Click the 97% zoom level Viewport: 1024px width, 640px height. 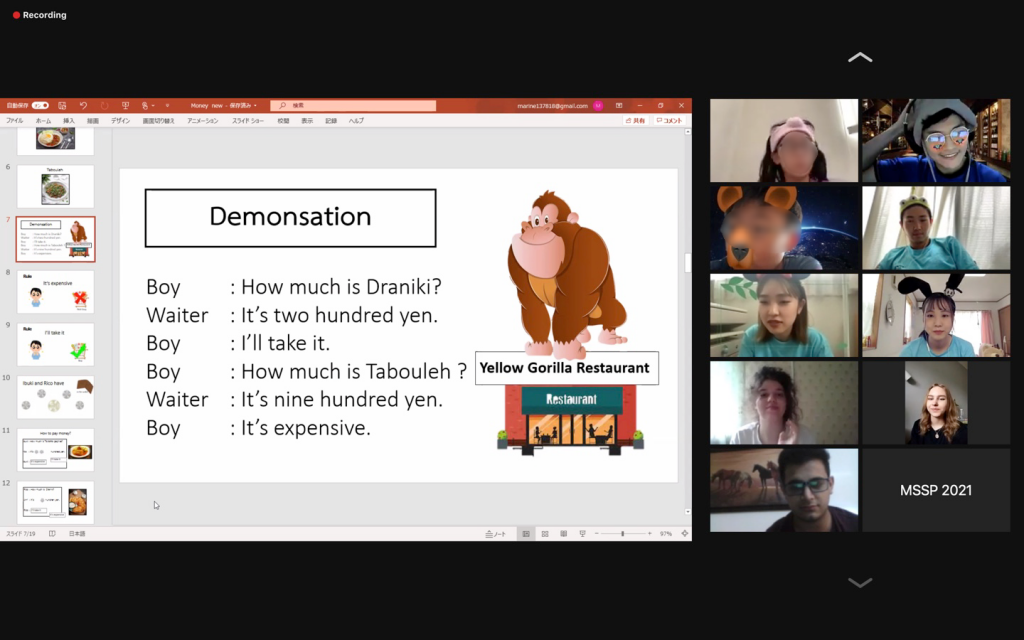(665, 534)
